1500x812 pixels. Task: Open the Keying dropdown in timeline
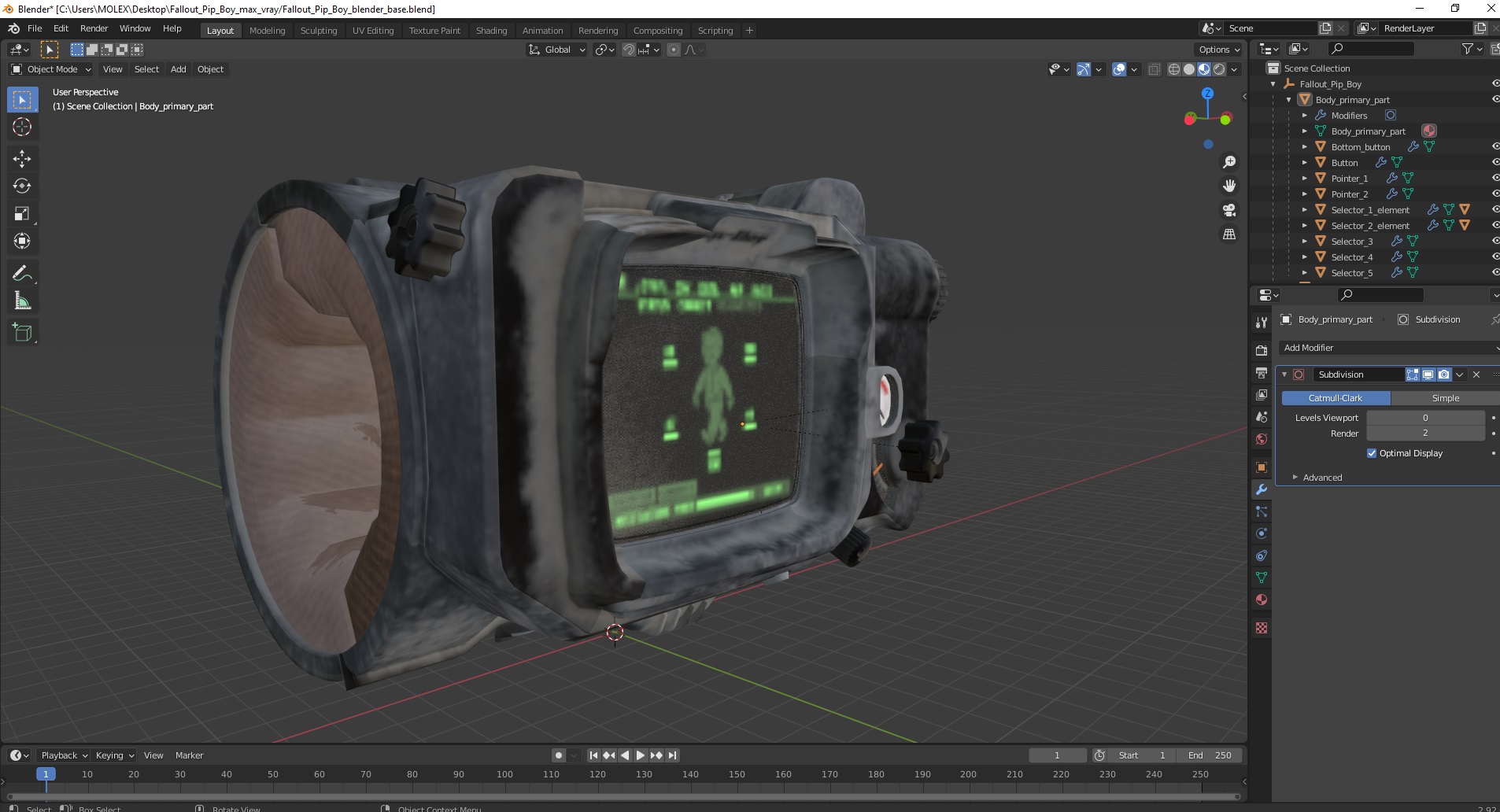coord(114,755)
